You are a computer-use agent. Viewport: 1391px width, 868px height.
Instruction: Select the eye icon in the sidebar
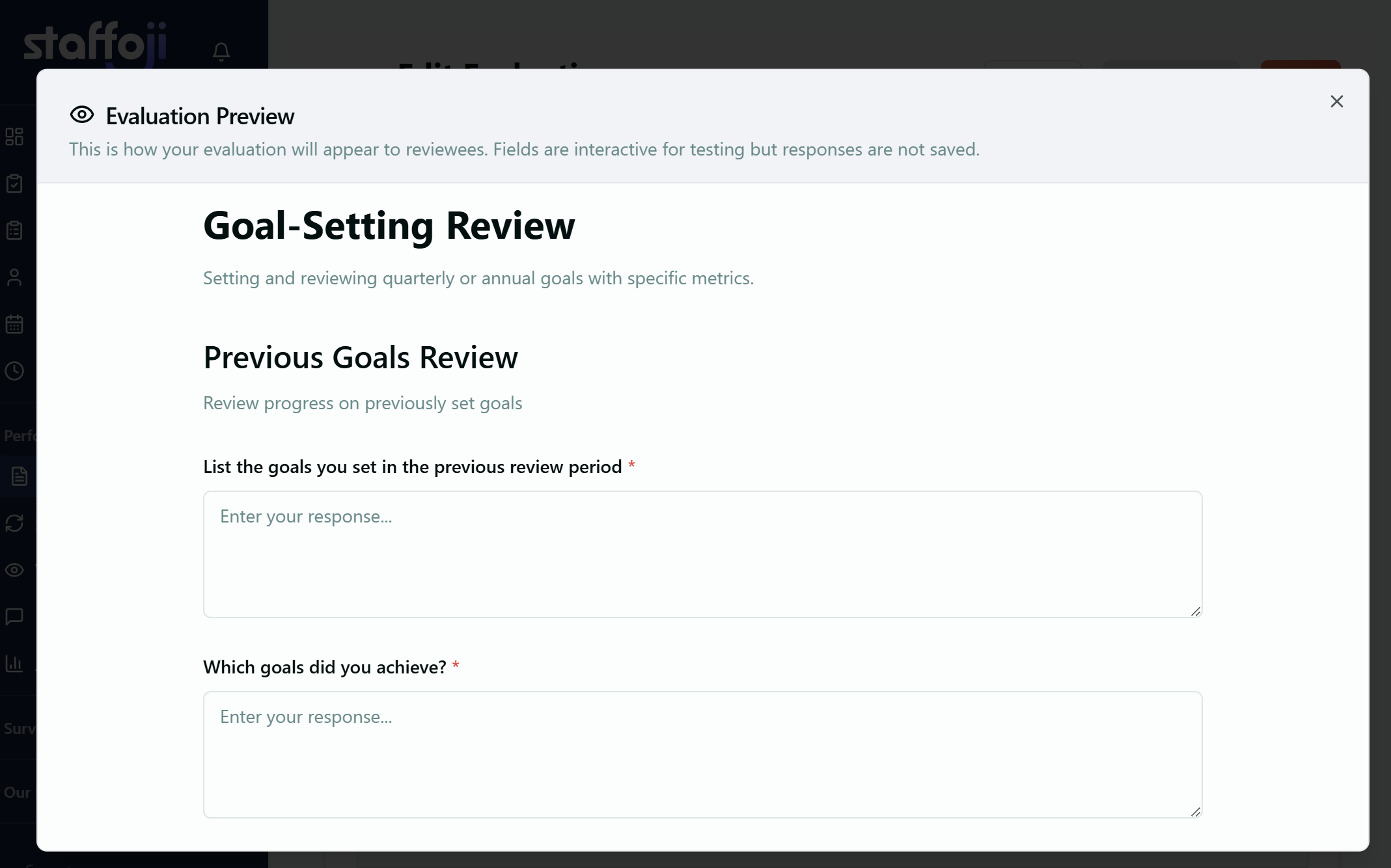14,570
